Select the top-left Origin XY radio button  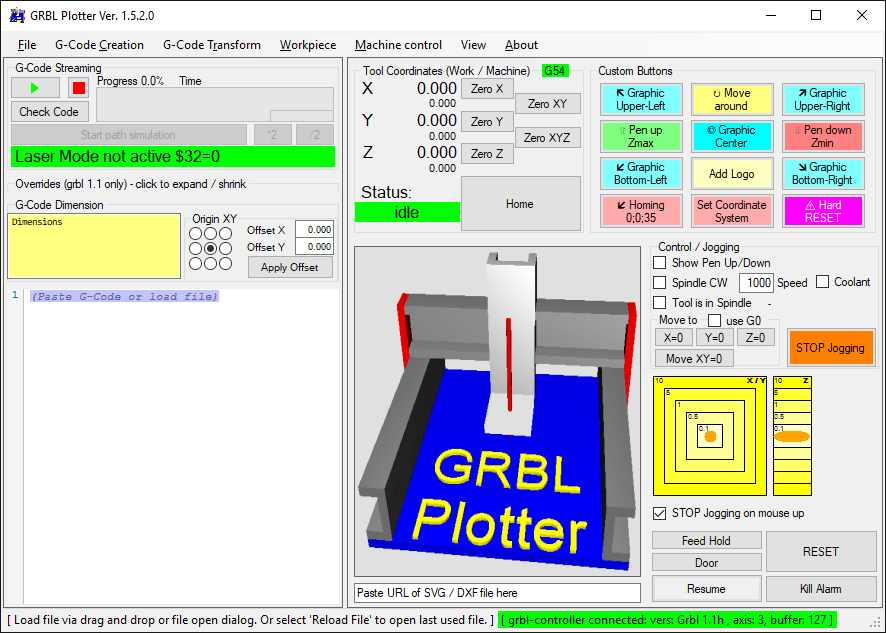point(194,233)
